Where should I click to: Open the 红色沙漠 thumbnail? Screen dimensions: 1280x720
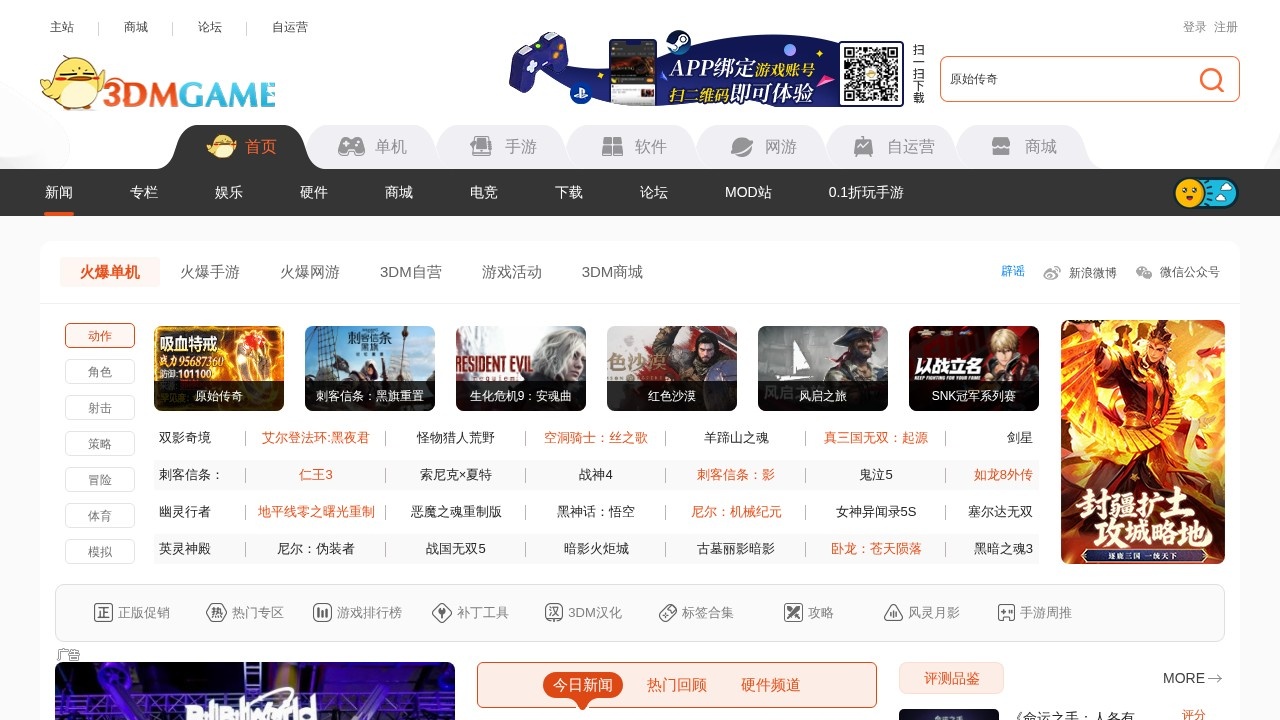[672, 368]
